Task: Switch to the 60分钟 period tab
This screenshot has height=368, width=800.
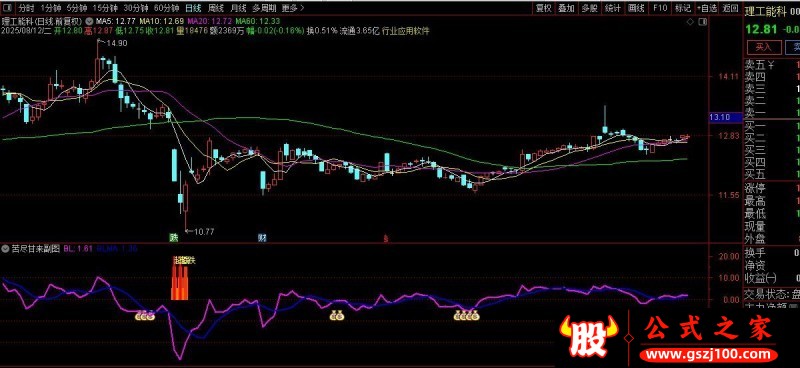Action: tap(166, 8)
